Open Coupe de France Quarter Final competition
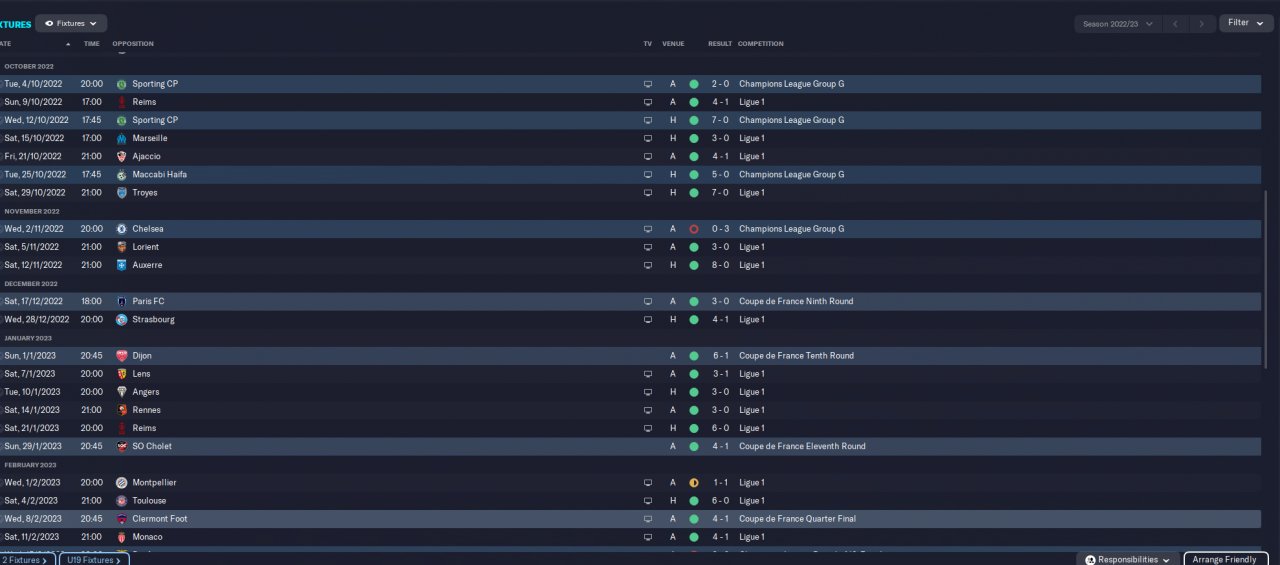 pyautogui.click(x=797, y=519)
